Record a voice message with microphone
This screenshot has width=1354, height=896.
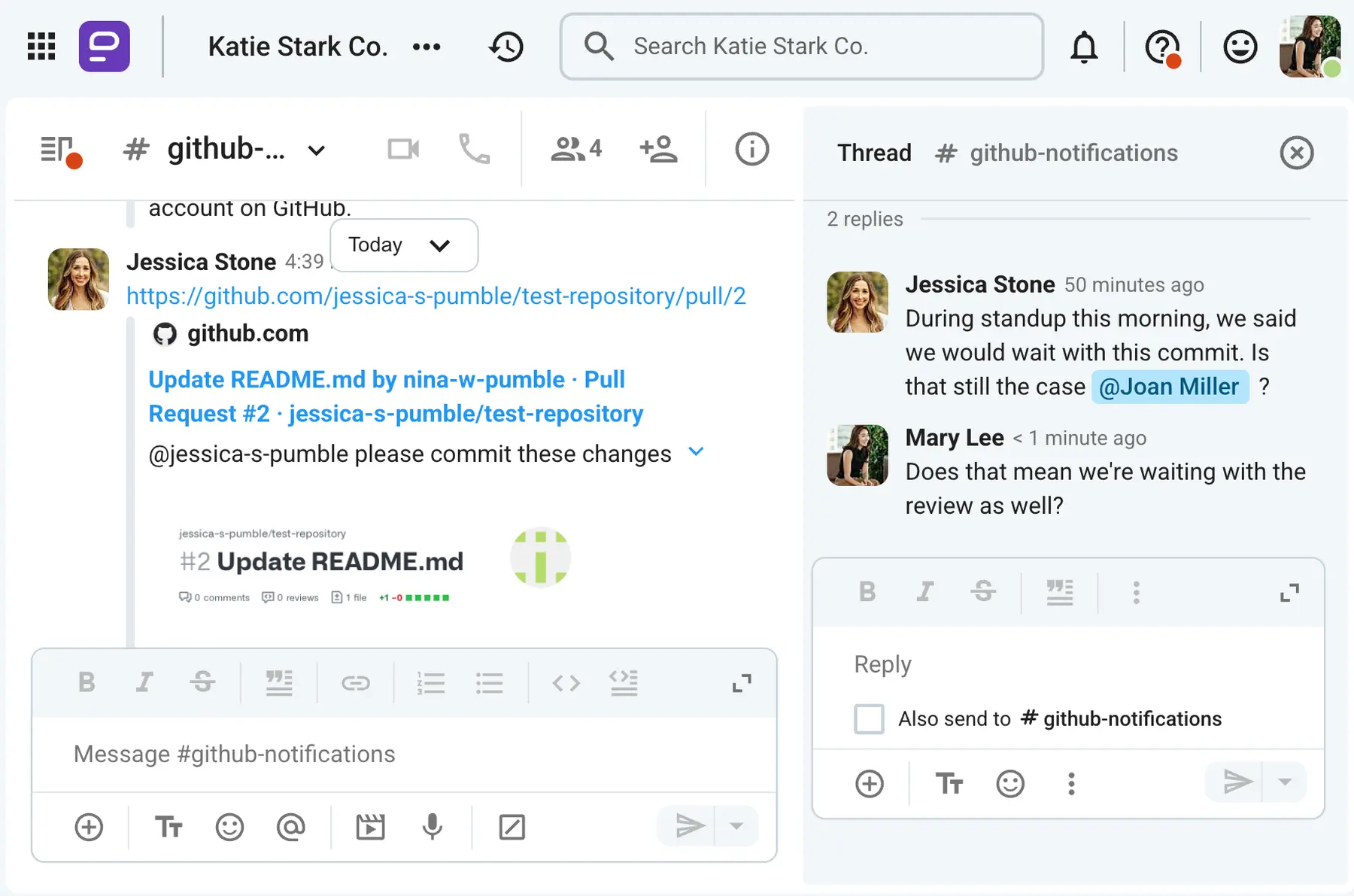(x=432, y=827)
